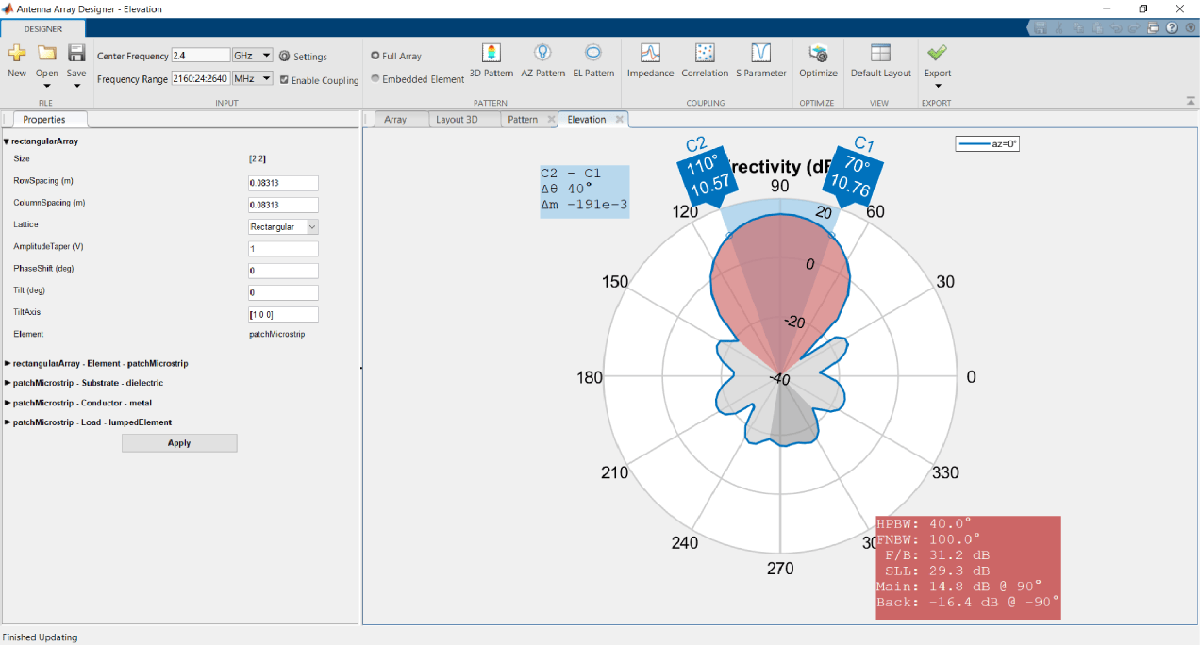
Task: Click the AmplitudeTaper value field
Action: tap(283, 248)
